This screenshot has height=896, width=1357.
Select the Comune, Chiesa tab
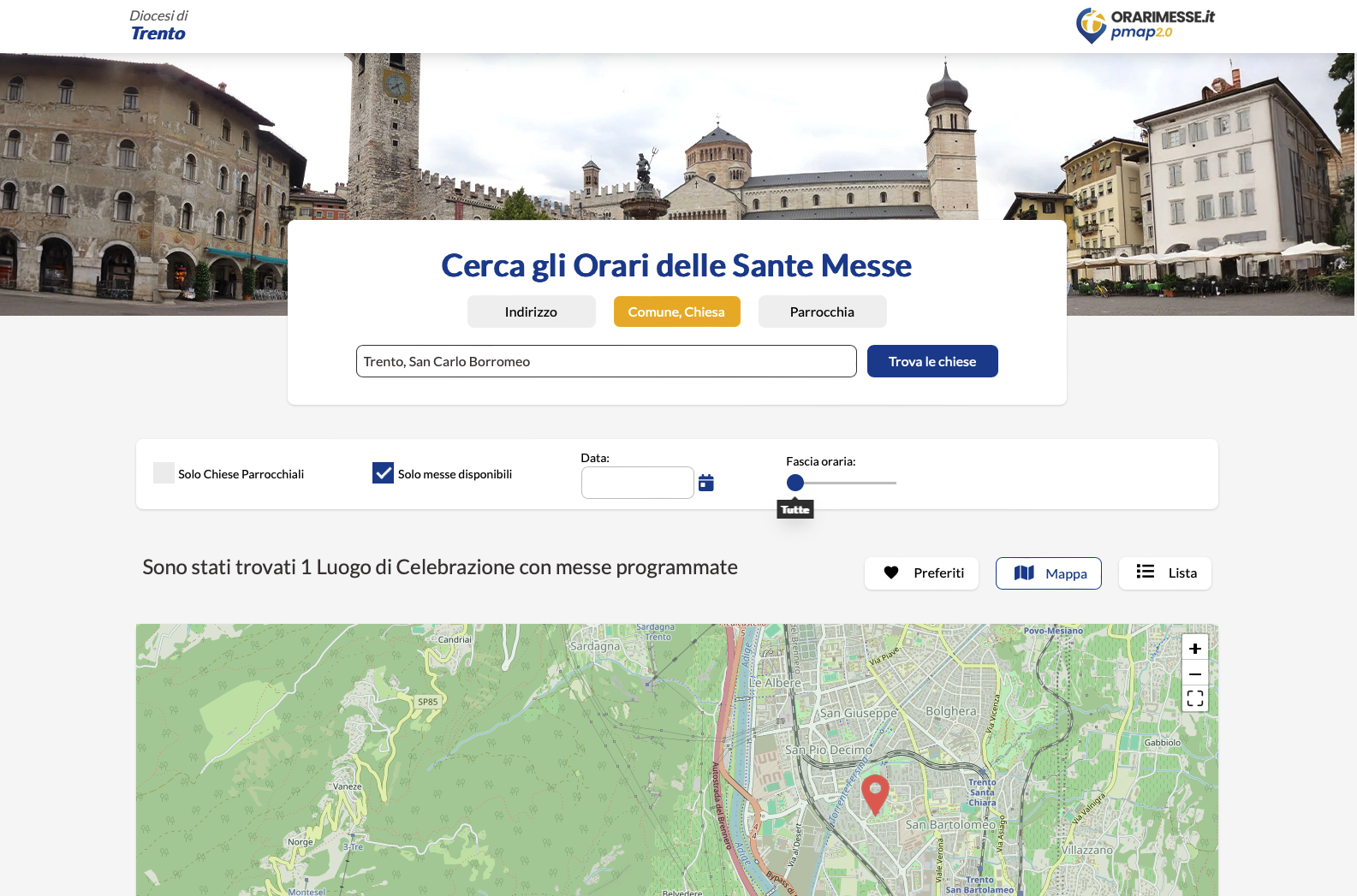click(x=676, y=312)
